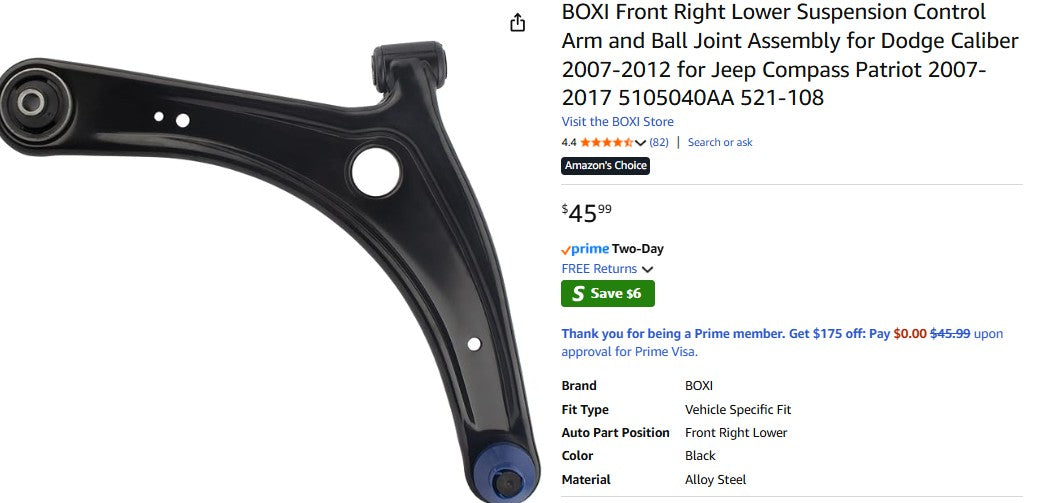Click the Prime Two-Day delivery text
Screen dimensions: 1039x503
click(x=612, y=249)
